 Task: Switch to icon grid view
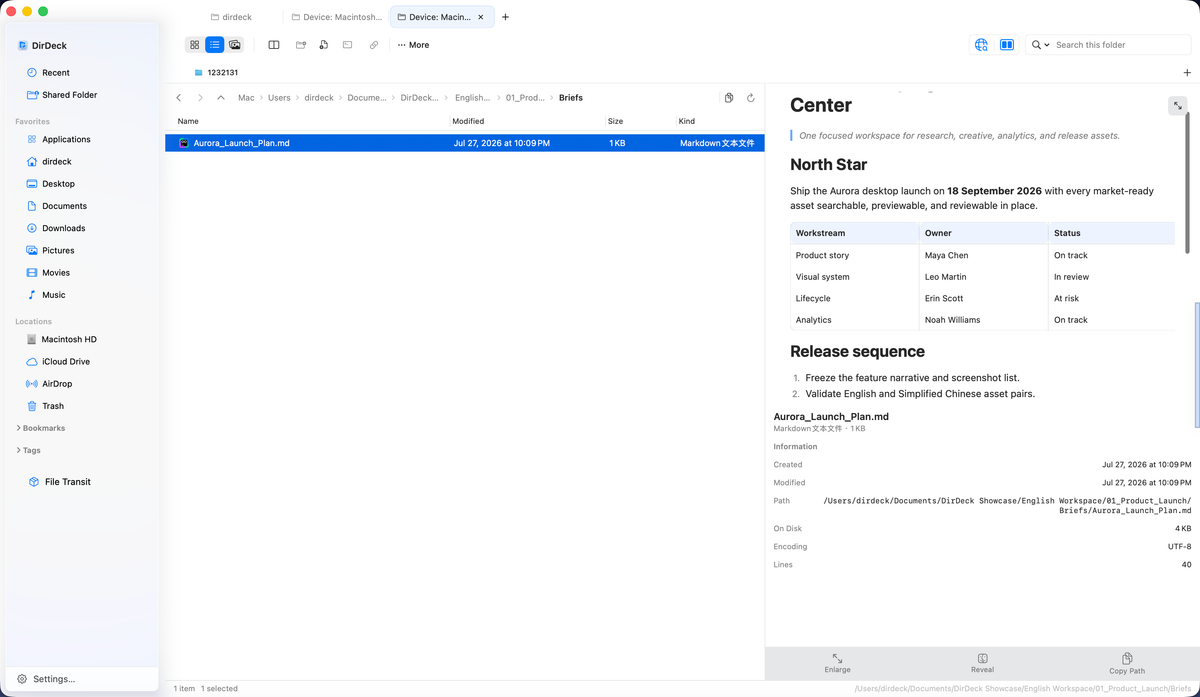coord(194,45)
